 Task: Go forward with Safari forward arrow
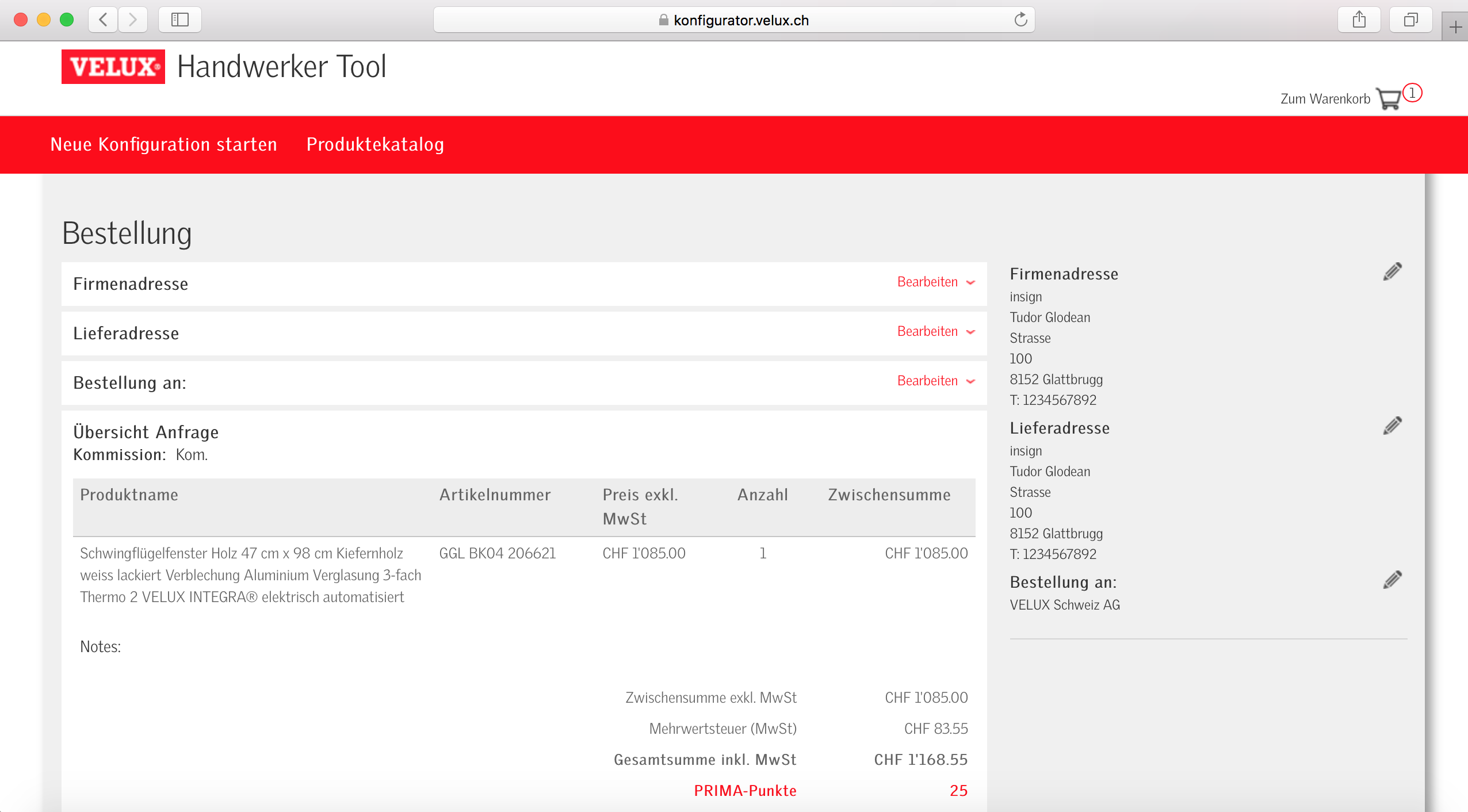point(133,20)
